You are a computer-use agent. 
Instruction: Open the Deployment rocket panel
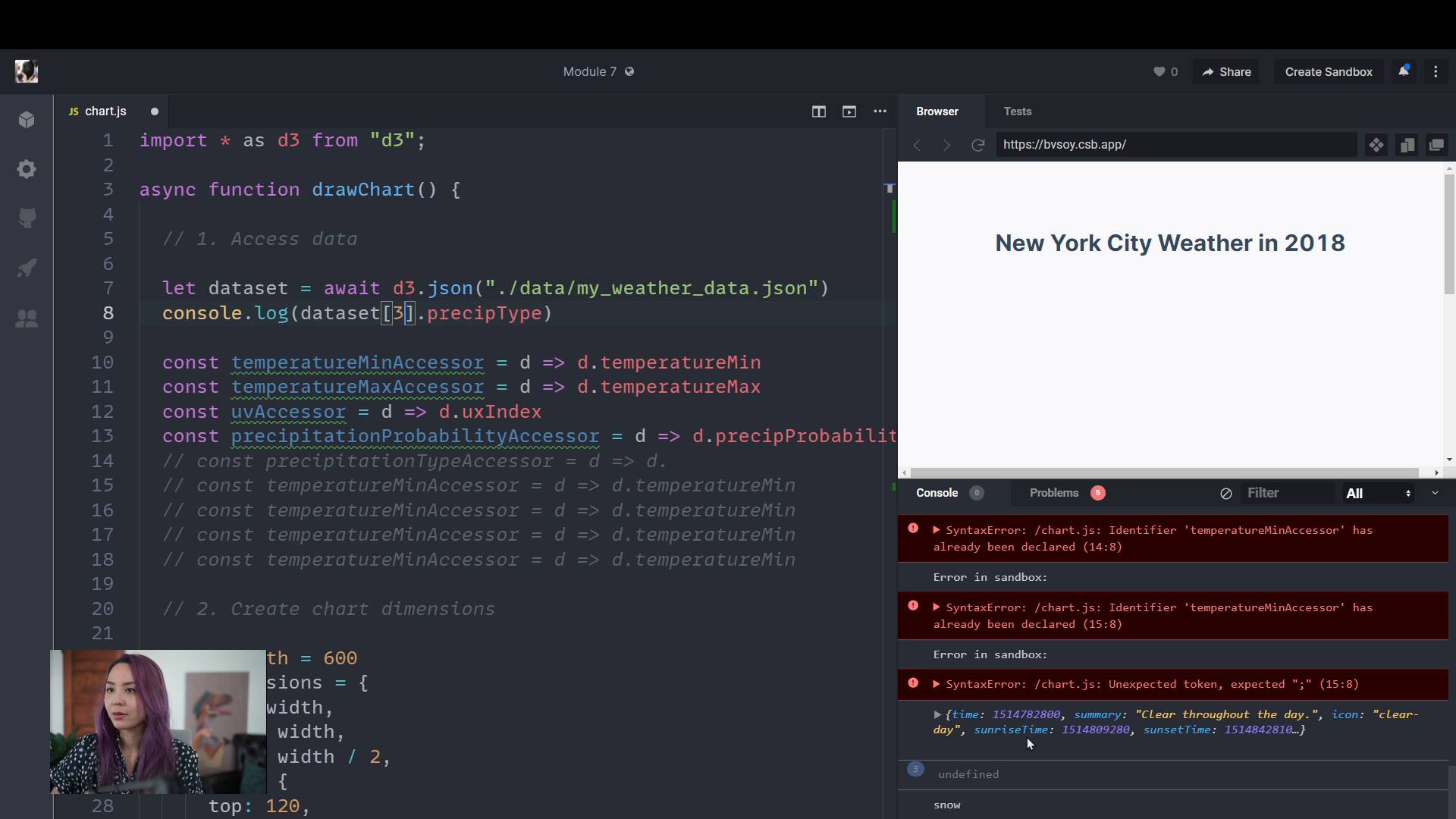[27, 268]
